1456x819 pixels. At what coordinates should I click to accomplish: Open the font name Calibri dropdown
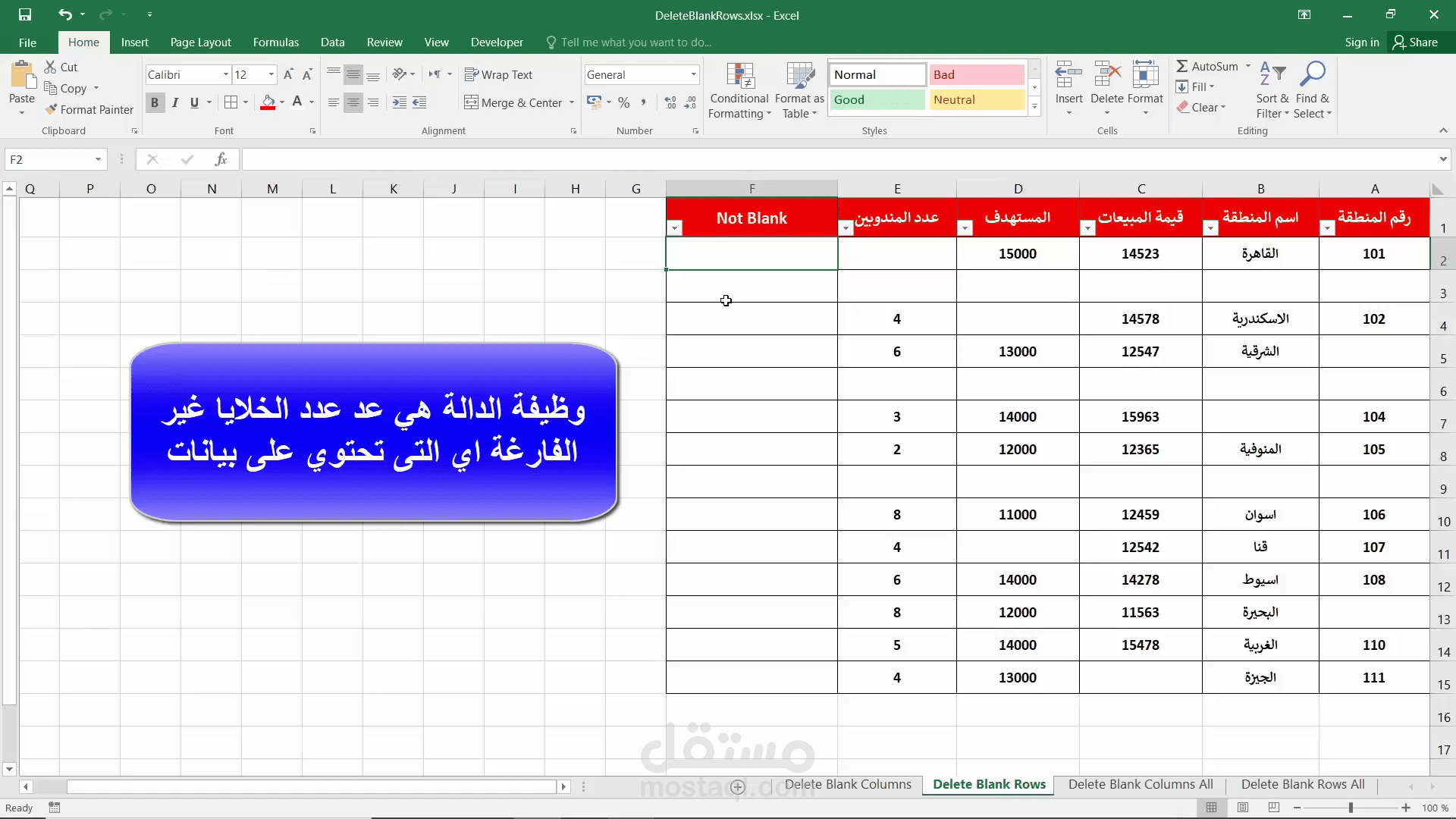[x=225, y=74]
